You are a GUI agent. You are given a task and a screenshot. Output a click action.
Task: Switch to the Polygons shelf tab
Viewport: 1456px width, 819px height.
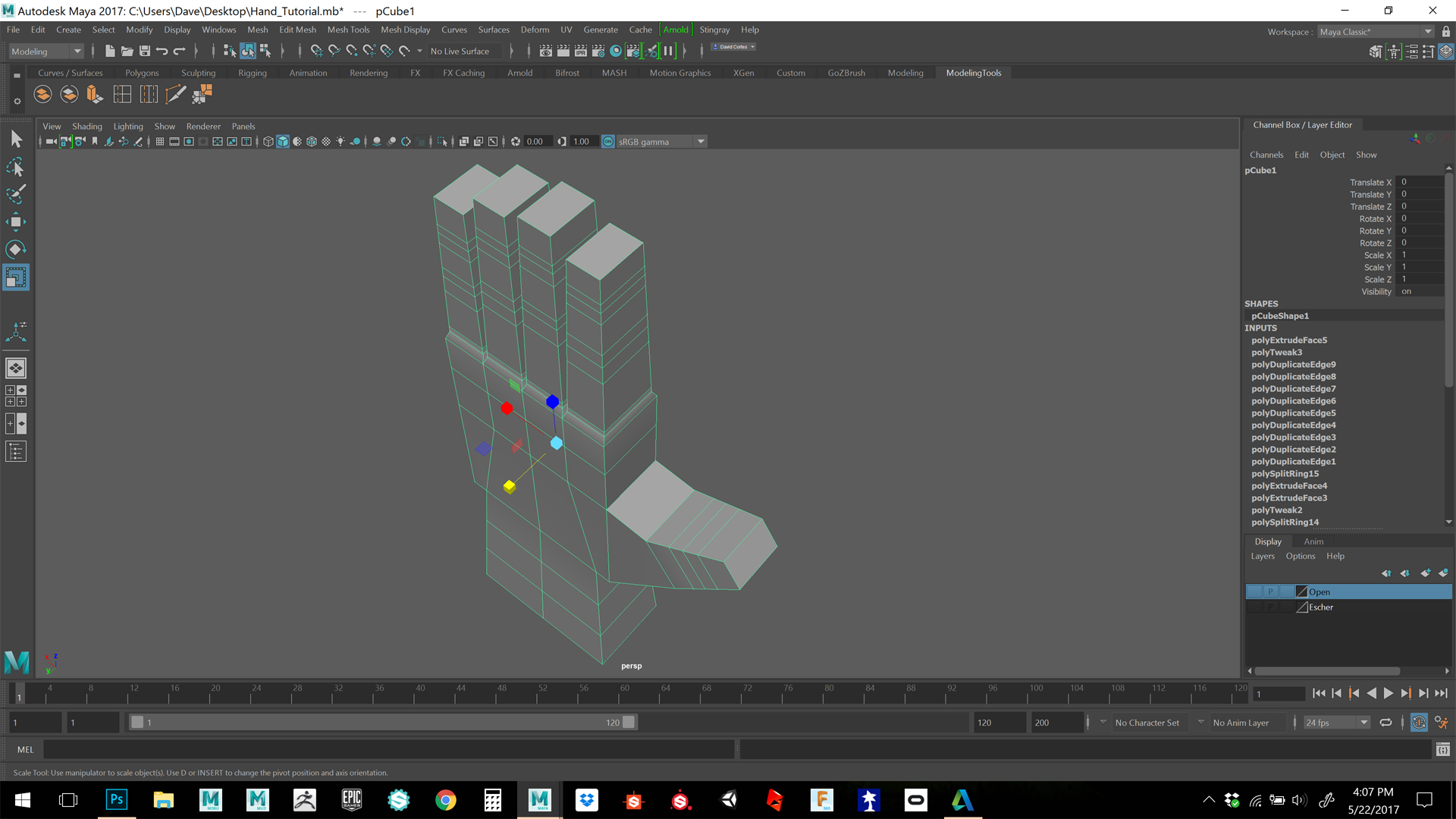click(142, 73)
